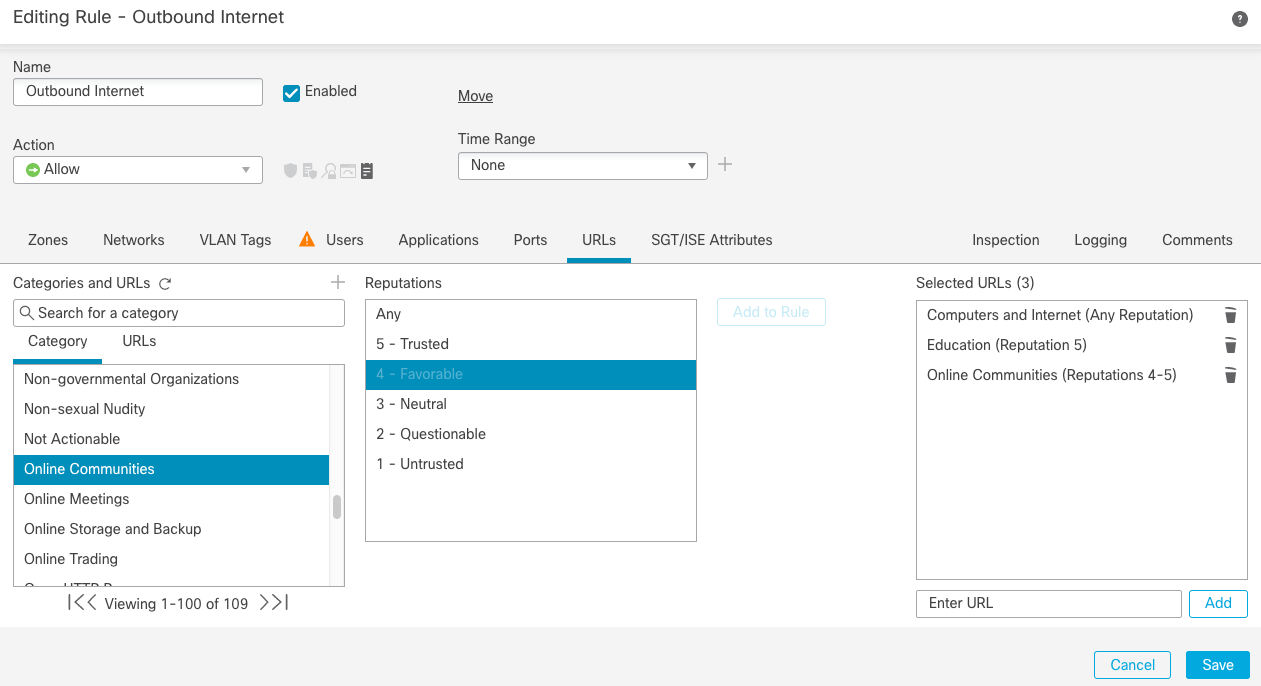
Task: Go to next page of categories
Action: [x=266, y=602]
